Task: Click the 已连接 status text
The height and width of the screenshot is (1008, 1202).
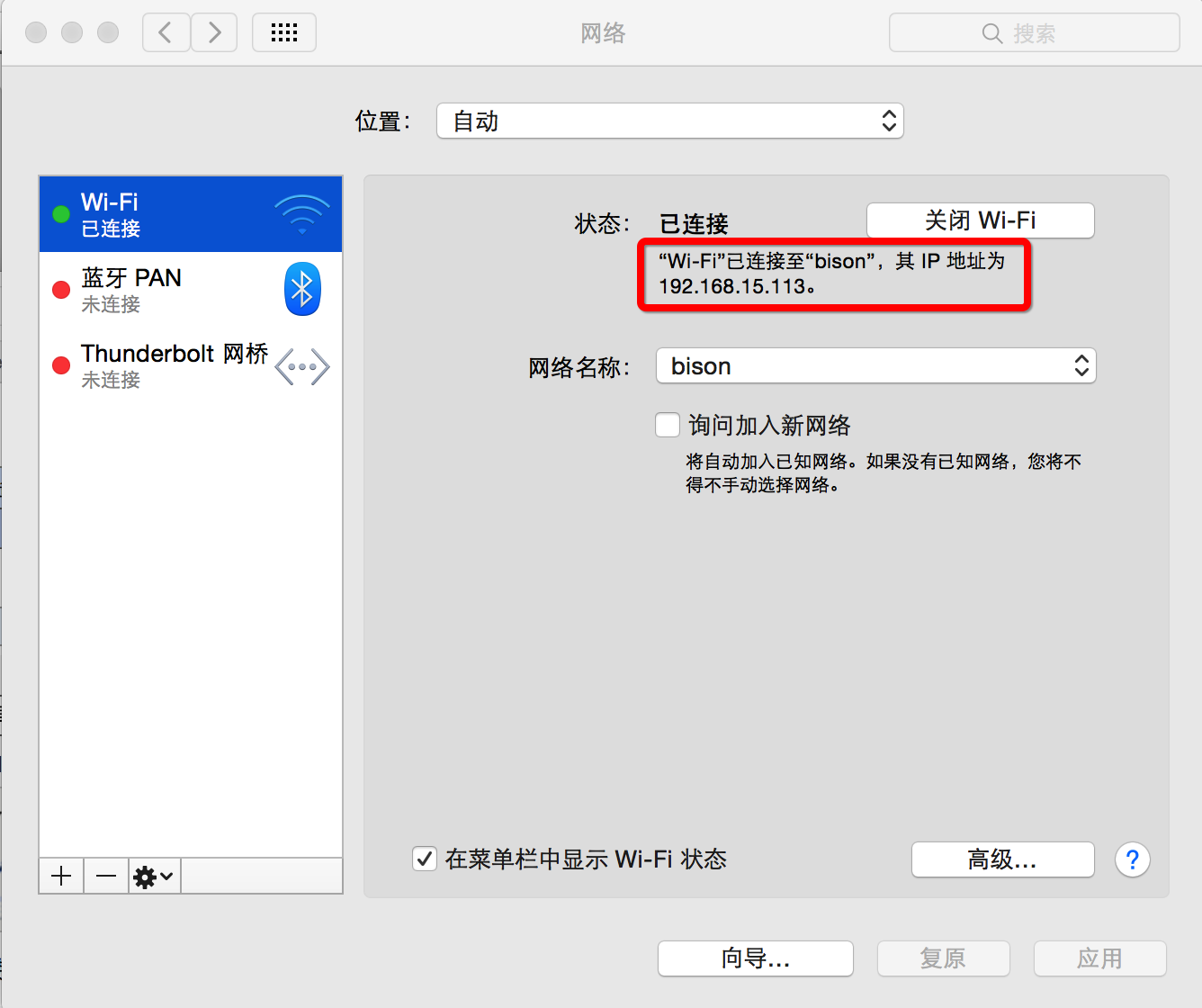Action: pos(694,223)
